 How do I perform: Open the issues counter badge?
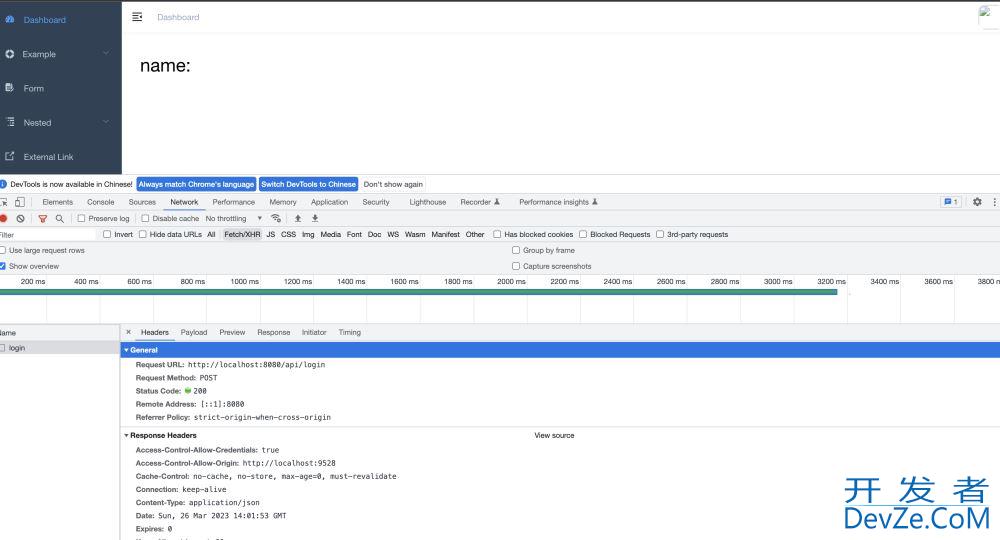[x=951, y=202]
